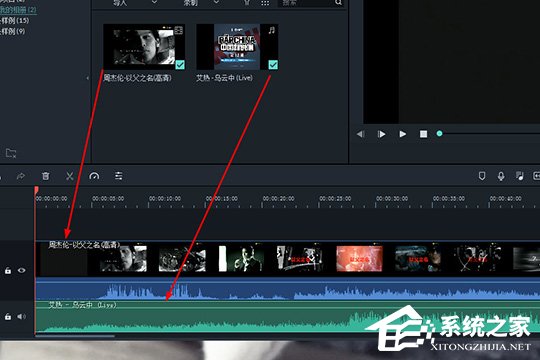Click ruler at 00:00:25:00

click(335, 199)
